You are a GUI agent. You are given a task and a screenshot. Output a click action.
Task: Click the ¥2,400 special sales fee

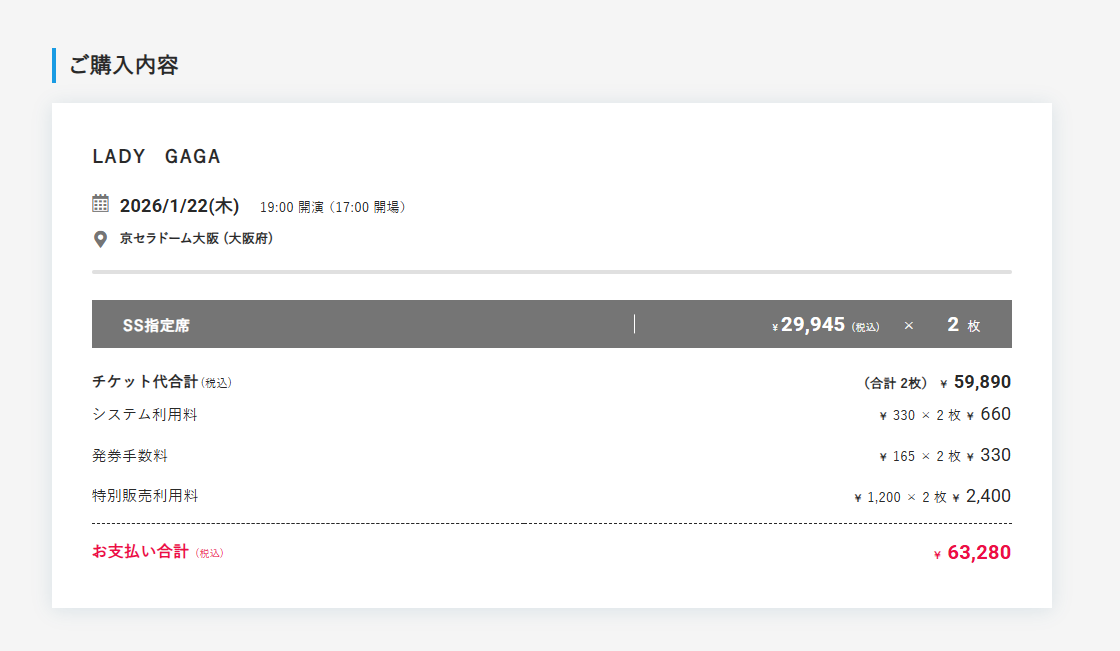click(981, 497)
